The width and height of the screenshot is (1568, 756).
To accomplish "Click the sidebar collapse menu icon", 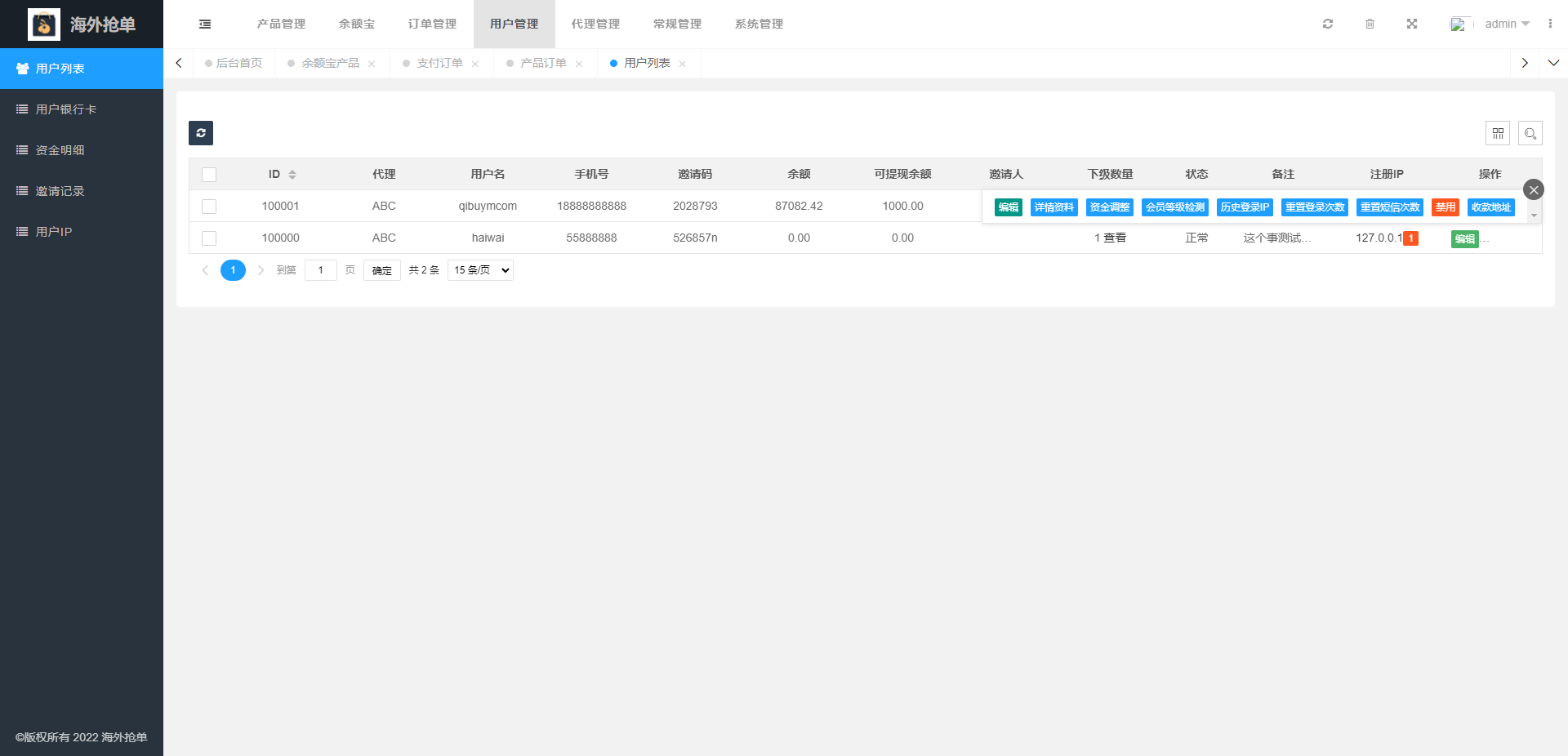I will pyautogui.click(x=205, y=24).
